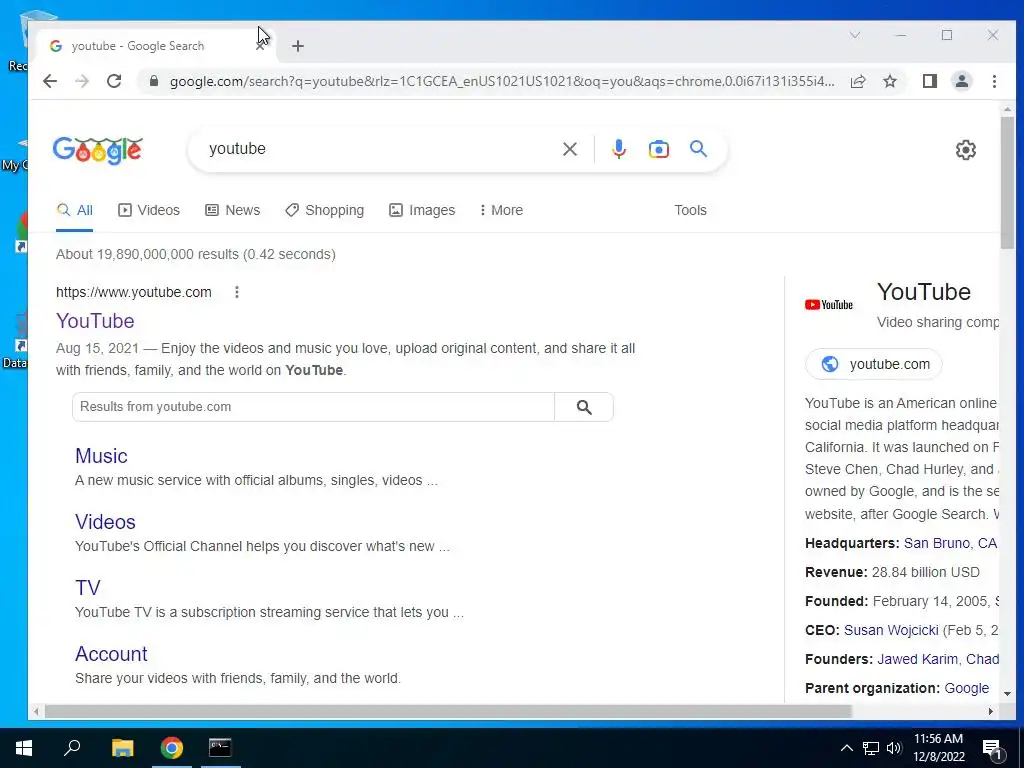Open the notification center icon
Viewport: 1024px width, 768px height.
(x=993, y=750)
